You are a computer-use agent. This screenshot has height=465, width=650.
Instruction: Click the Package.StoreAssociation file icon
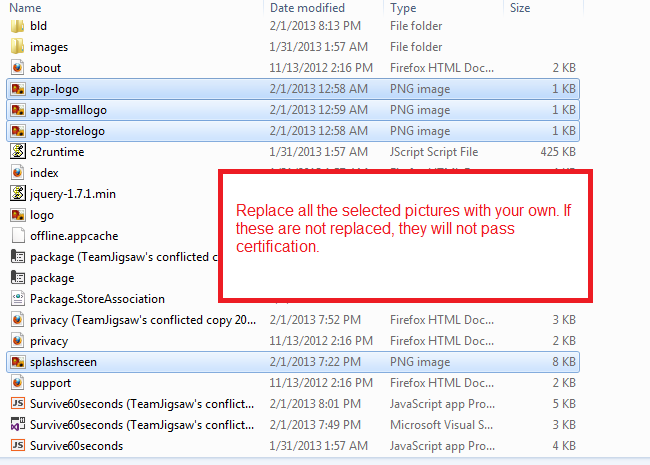point(17,298)
